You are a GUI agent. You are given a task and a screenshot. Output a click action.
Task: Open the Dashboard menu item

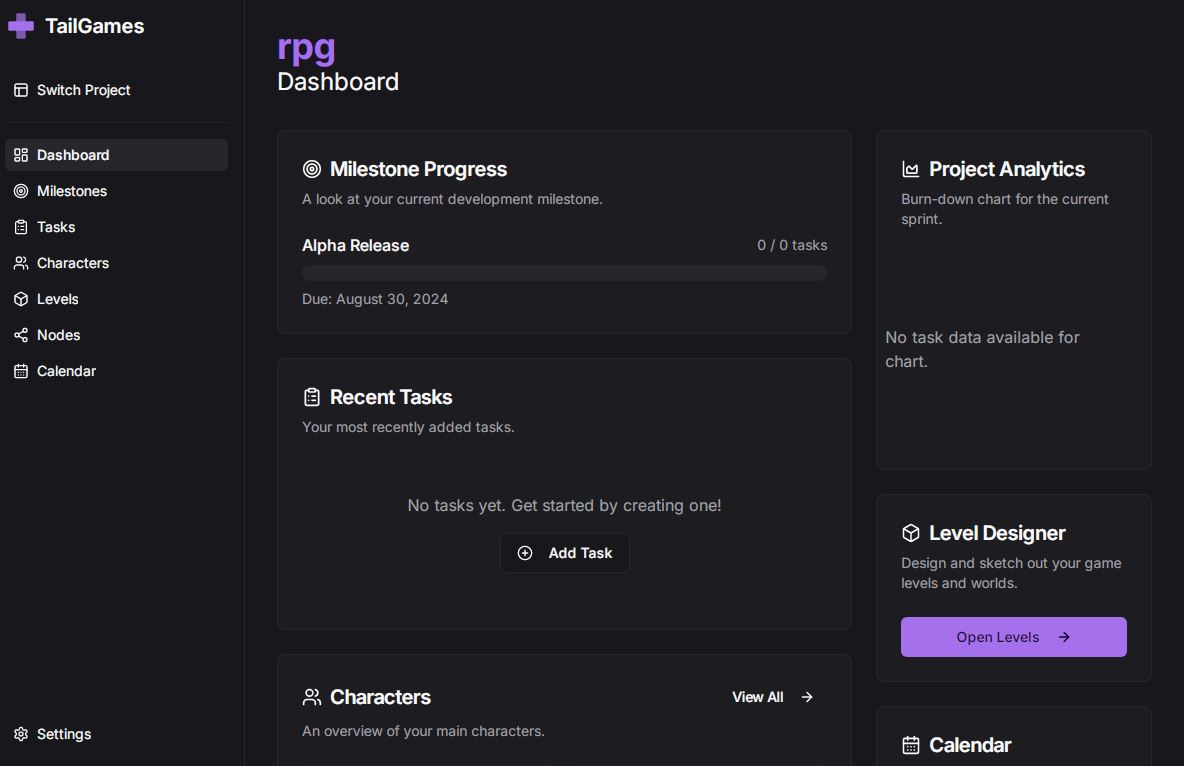pyautogui.click(x=73, y=155)
